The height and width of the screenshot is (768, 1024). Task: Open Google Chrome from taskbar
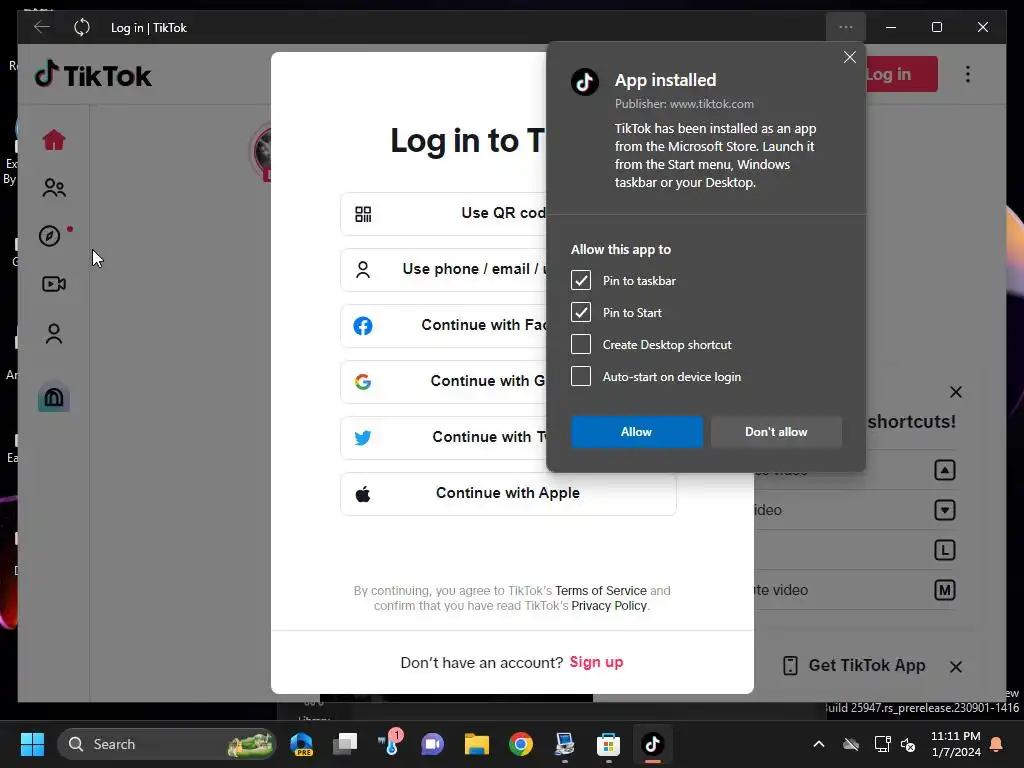pyautogui.click(x=520, y=744)
